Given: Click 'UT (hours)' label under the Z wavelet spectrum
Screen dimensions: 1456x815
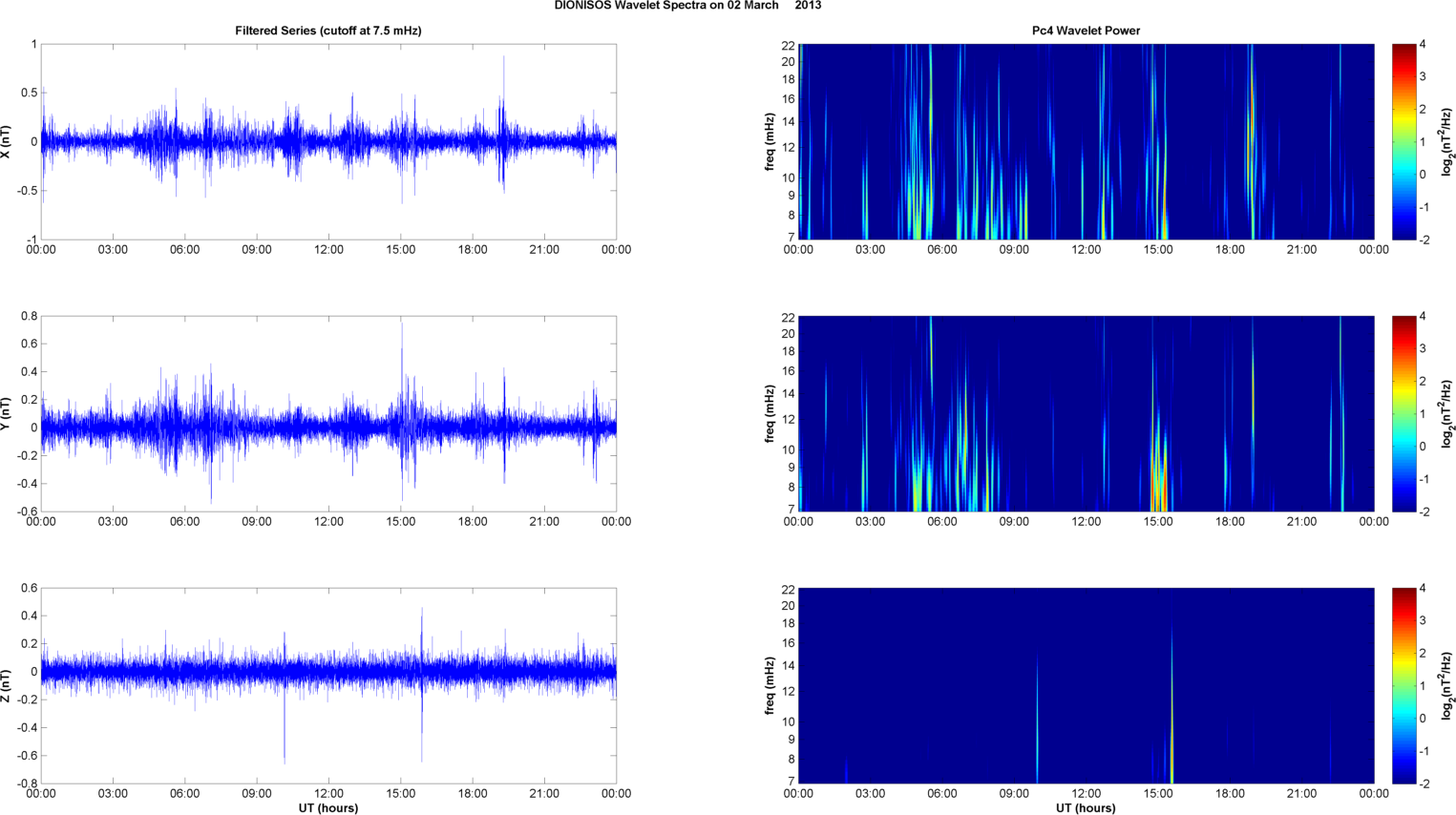Looking at the screenshot, I should tap(1086, 808).
